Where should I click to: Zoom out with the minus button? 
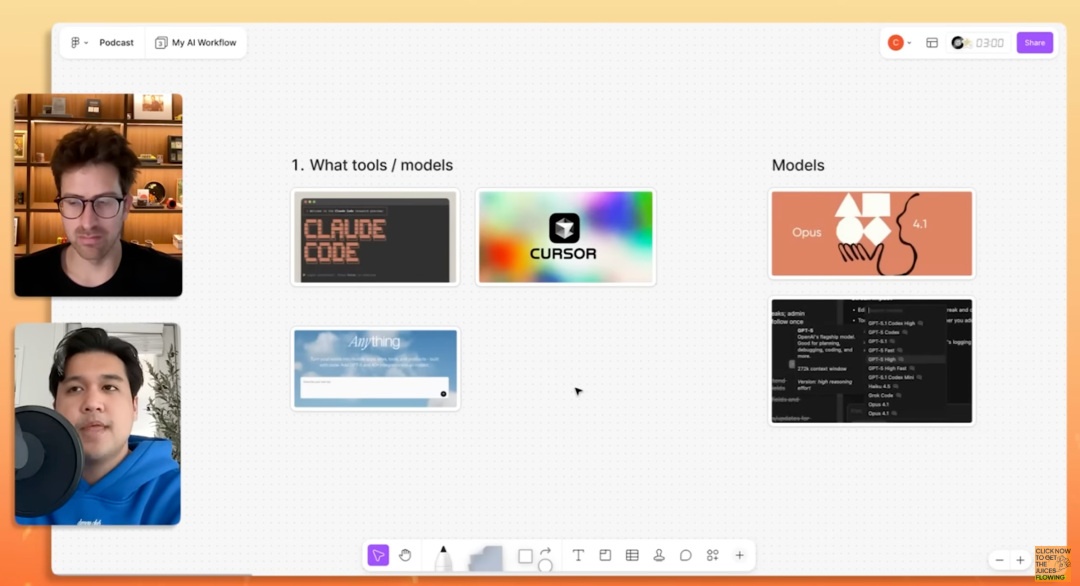point(999,561)
